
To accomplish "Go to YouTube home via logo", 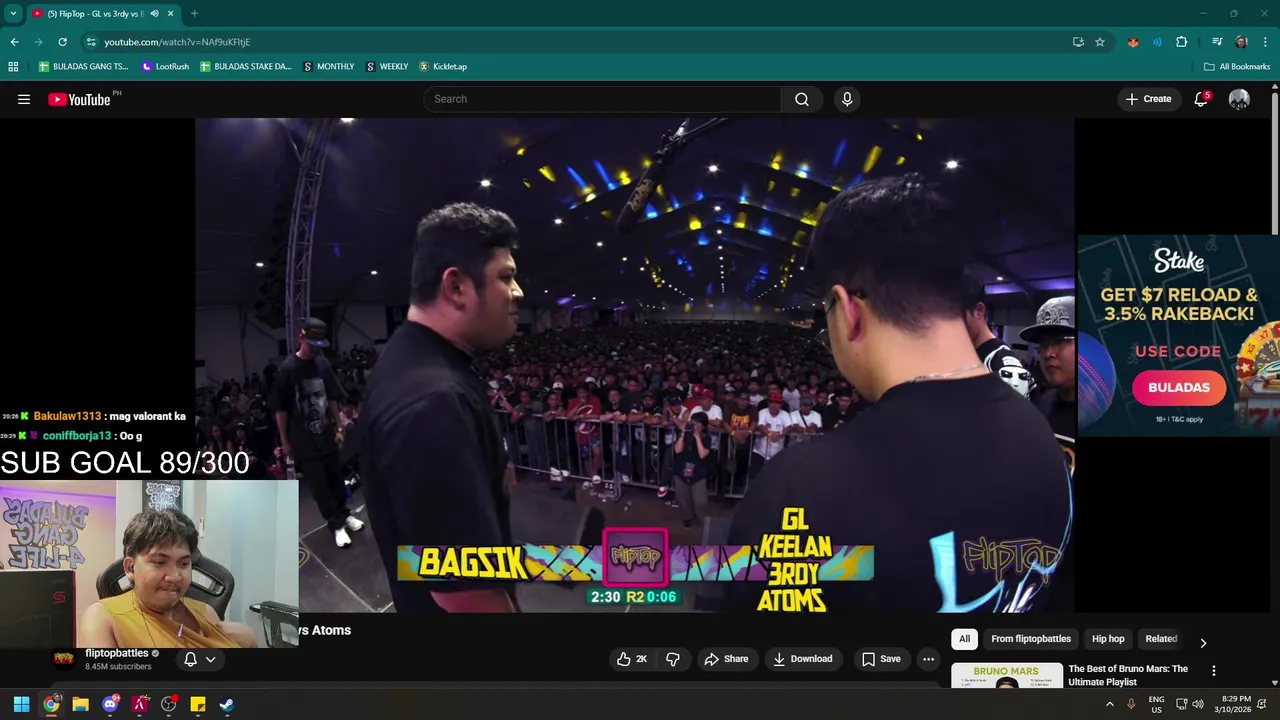I will click(x=78, y=99).
